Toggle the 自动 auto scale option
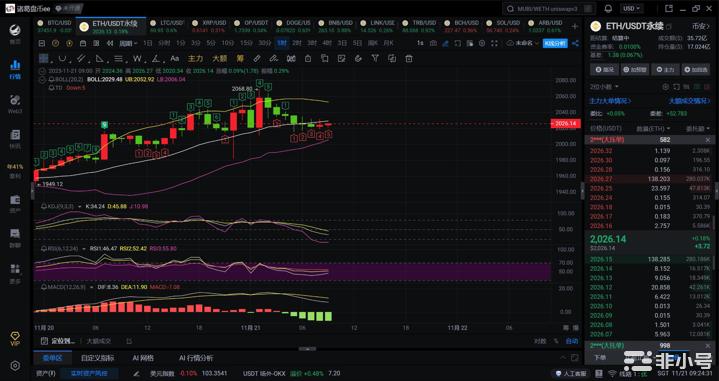The width and height of the screenshot is (719, 381). point(572,341)
